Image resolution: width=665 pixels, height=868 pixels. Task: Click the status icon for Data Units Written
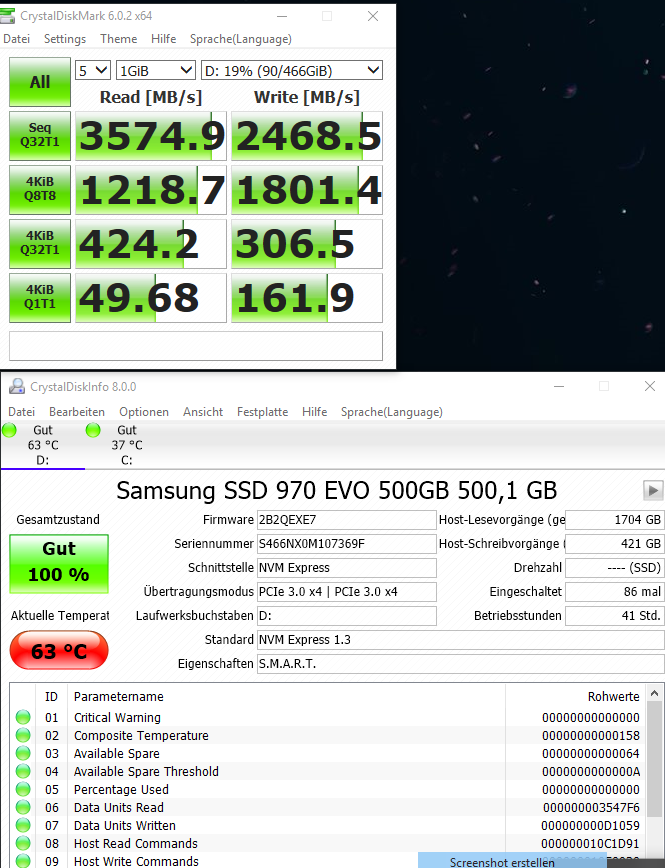click(x=23, y=825)
